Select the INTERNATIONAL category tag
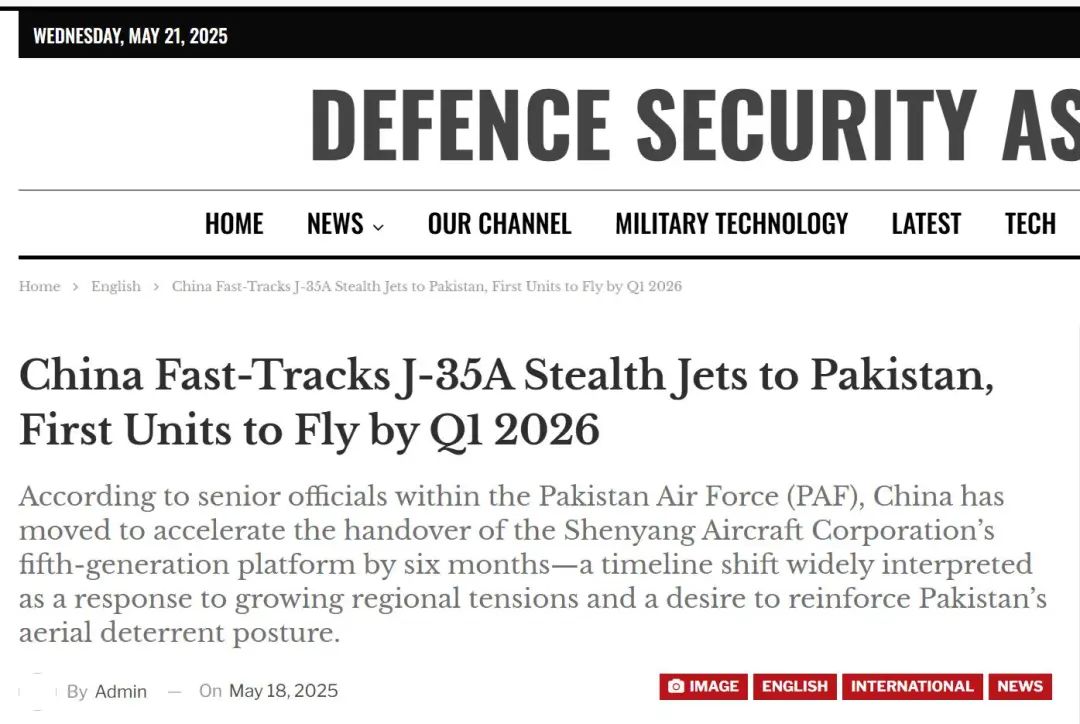 (912, 687)
